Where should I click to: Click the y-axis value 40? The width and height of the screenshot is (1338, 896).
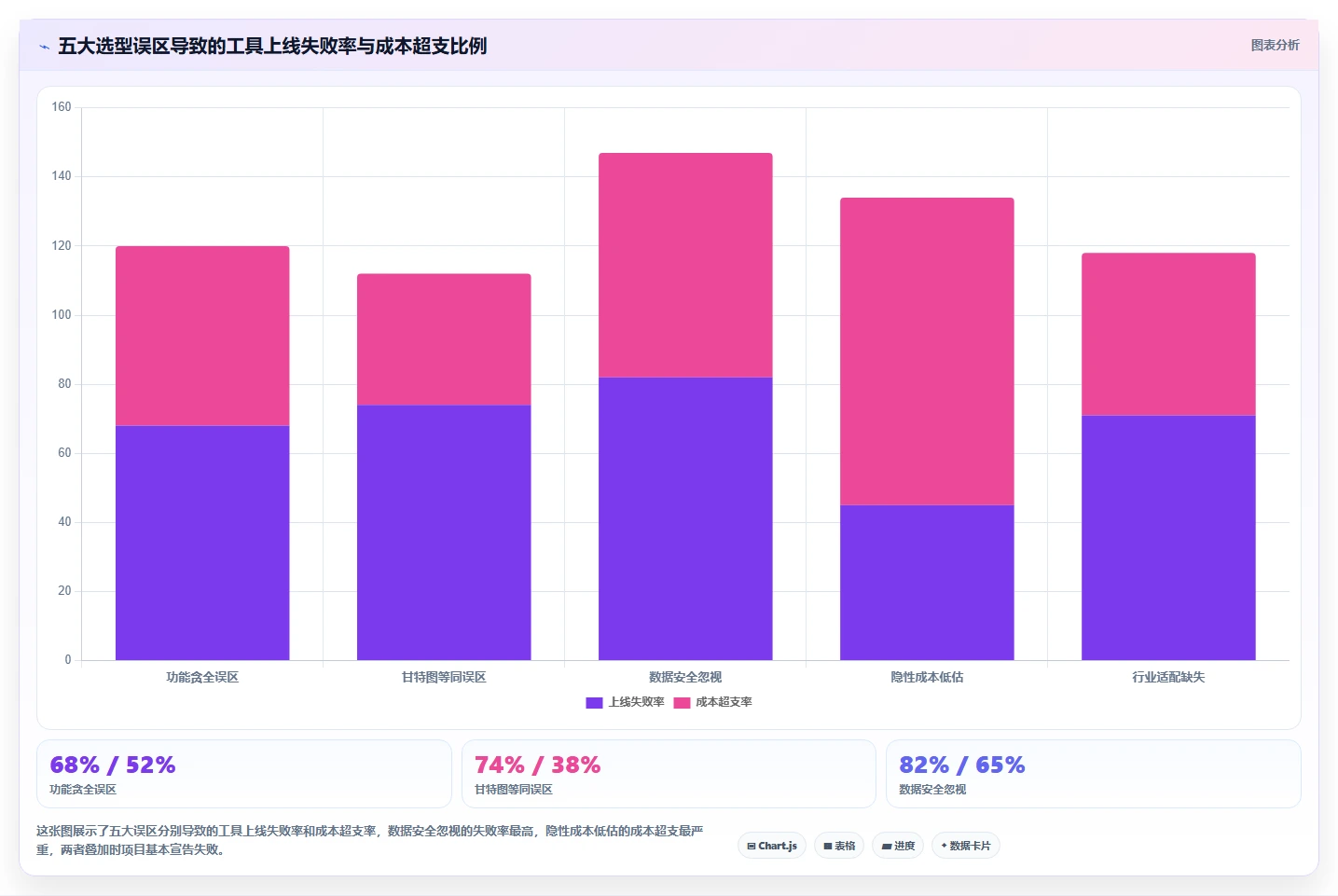64,522
